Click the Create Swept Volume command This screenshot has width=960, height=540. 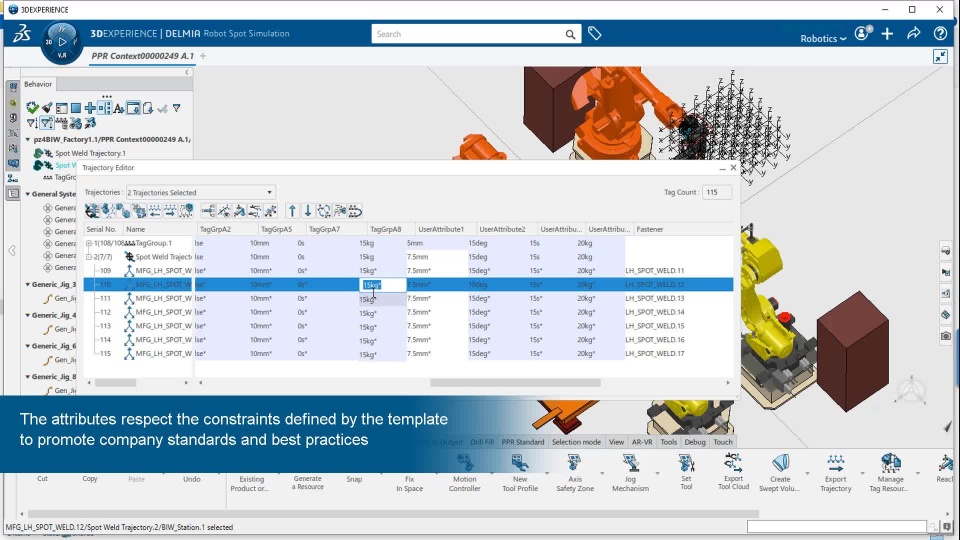(x=780, y=473)
